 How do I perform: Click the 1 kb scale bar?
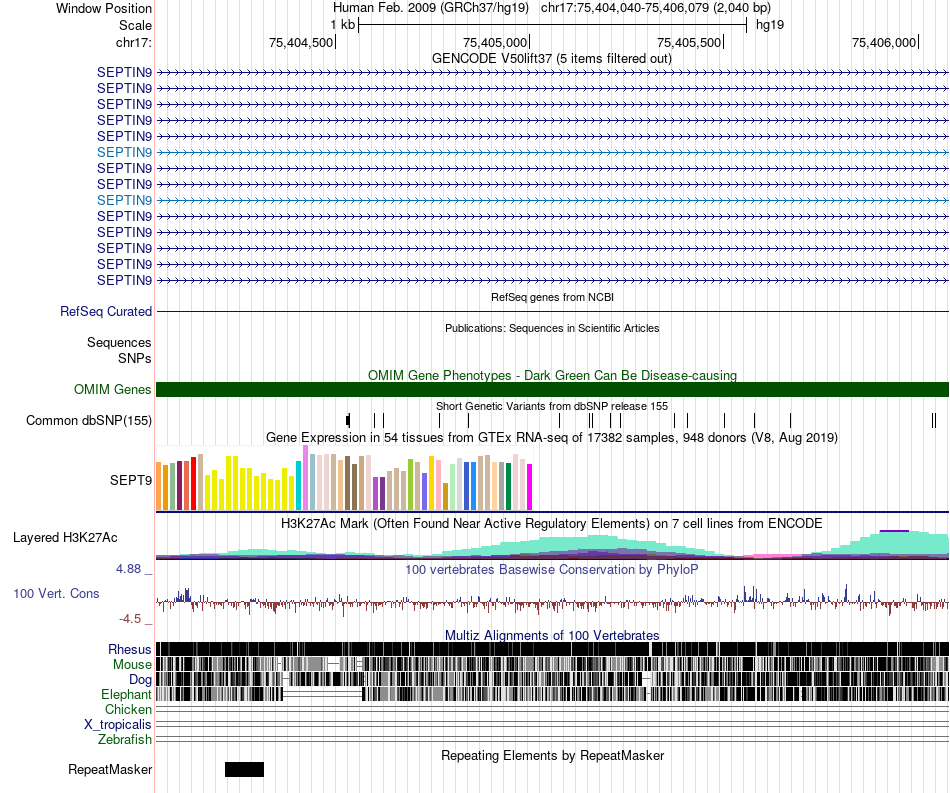coord(552,25)
